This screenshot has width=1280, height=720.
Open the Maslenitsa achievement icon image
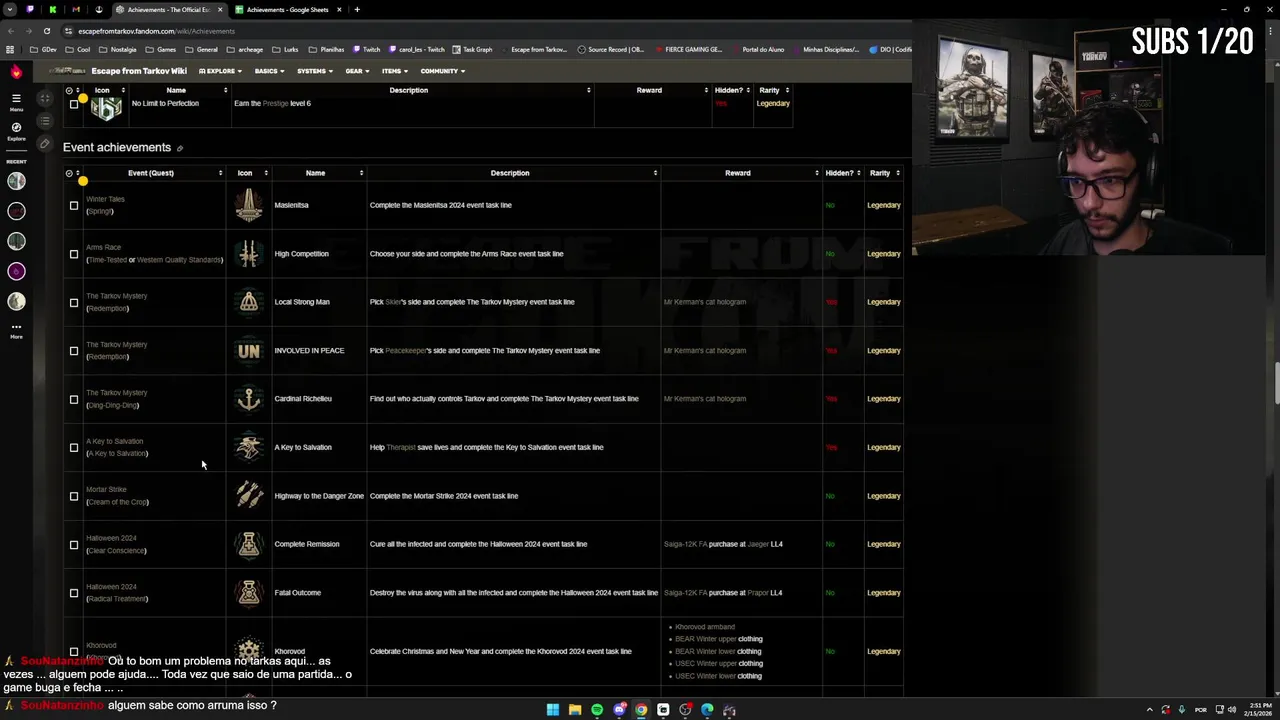pyautogui.click(x=249, y=205)
